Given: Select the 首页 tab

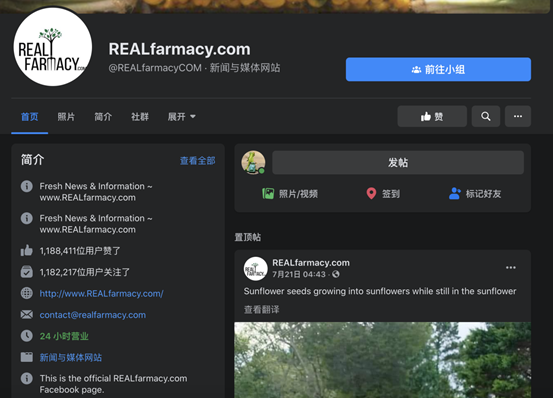Looking at the screenshot, I should 30,117.
